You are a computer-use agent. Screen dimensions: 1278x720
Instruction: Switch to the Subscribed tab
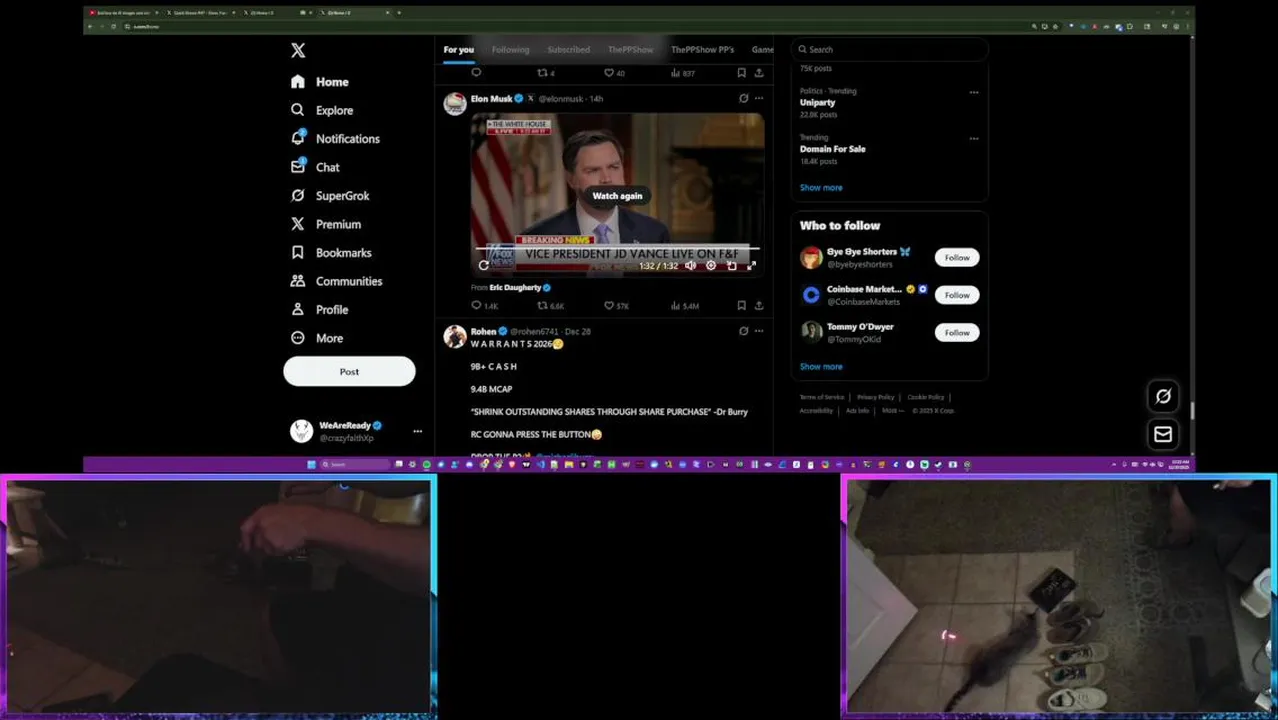[x=568, y=49]
